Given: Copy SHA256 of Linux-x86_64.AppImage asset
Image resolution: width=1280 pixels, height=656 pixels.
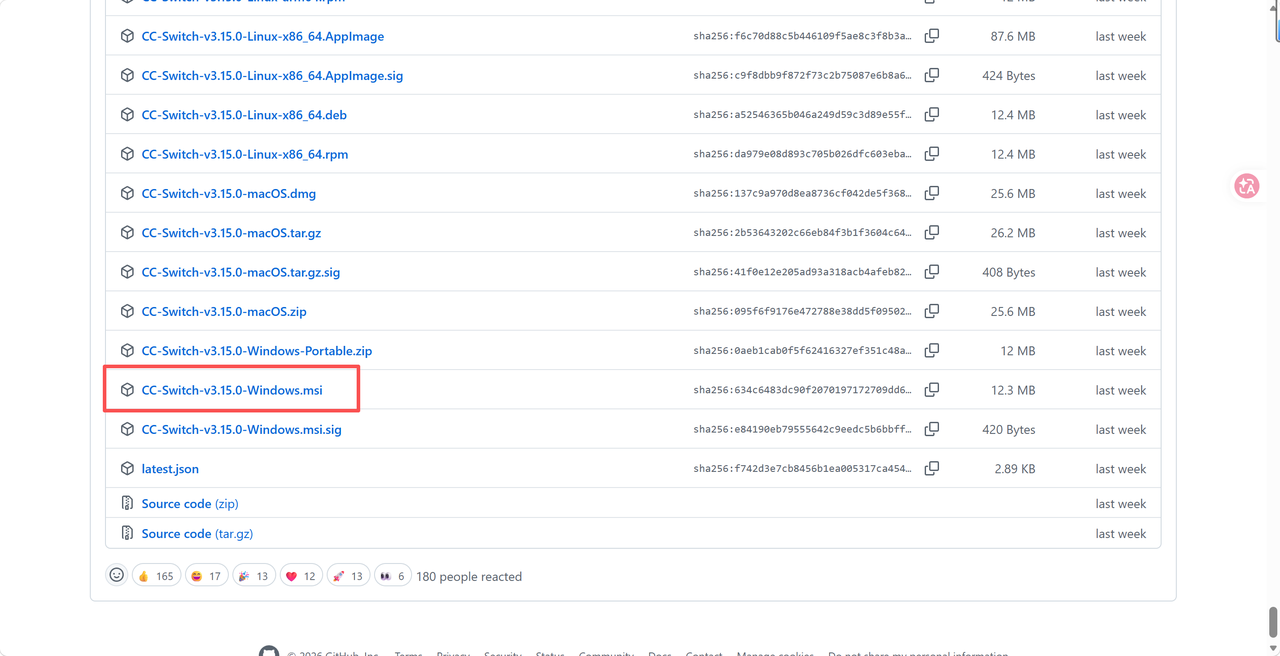Looking at the screenshot, I should (931, 36).
